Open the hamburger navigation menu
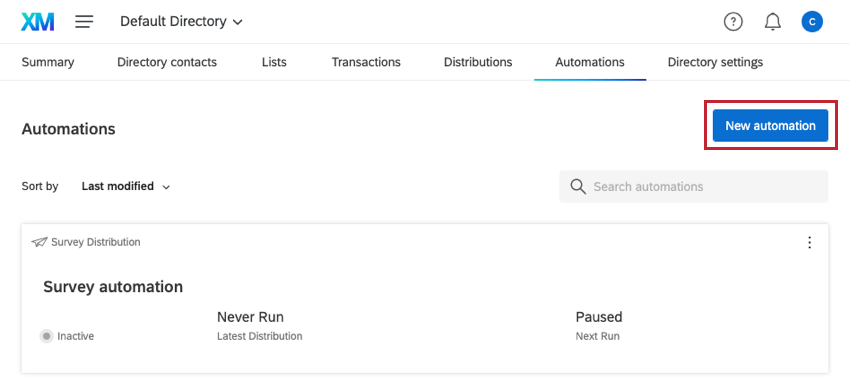850x384 pixels. click(x=84, y=22)
